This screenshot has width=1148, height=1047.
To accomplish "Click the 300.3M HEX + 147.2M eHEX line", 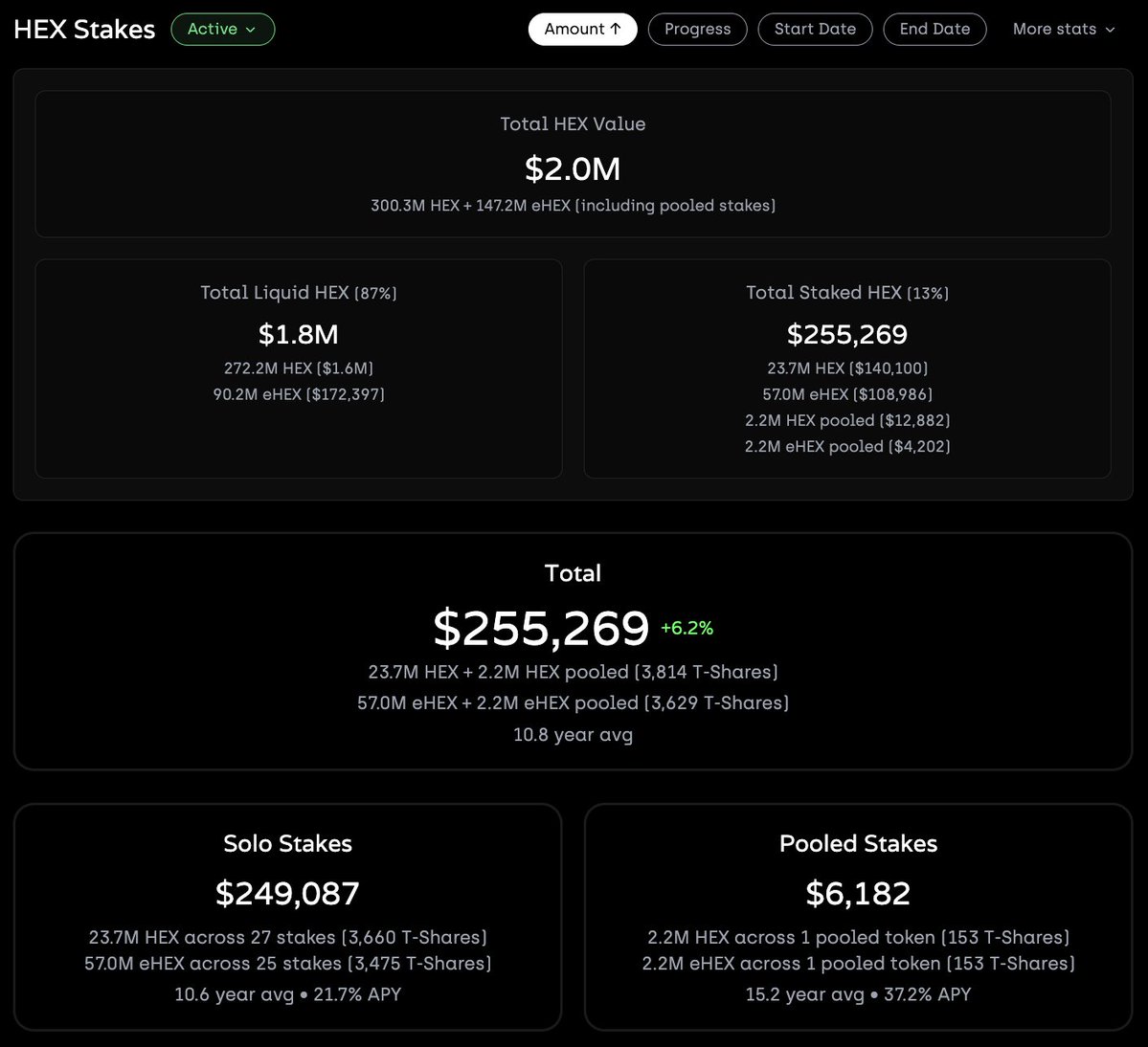I will click(573, 206).
